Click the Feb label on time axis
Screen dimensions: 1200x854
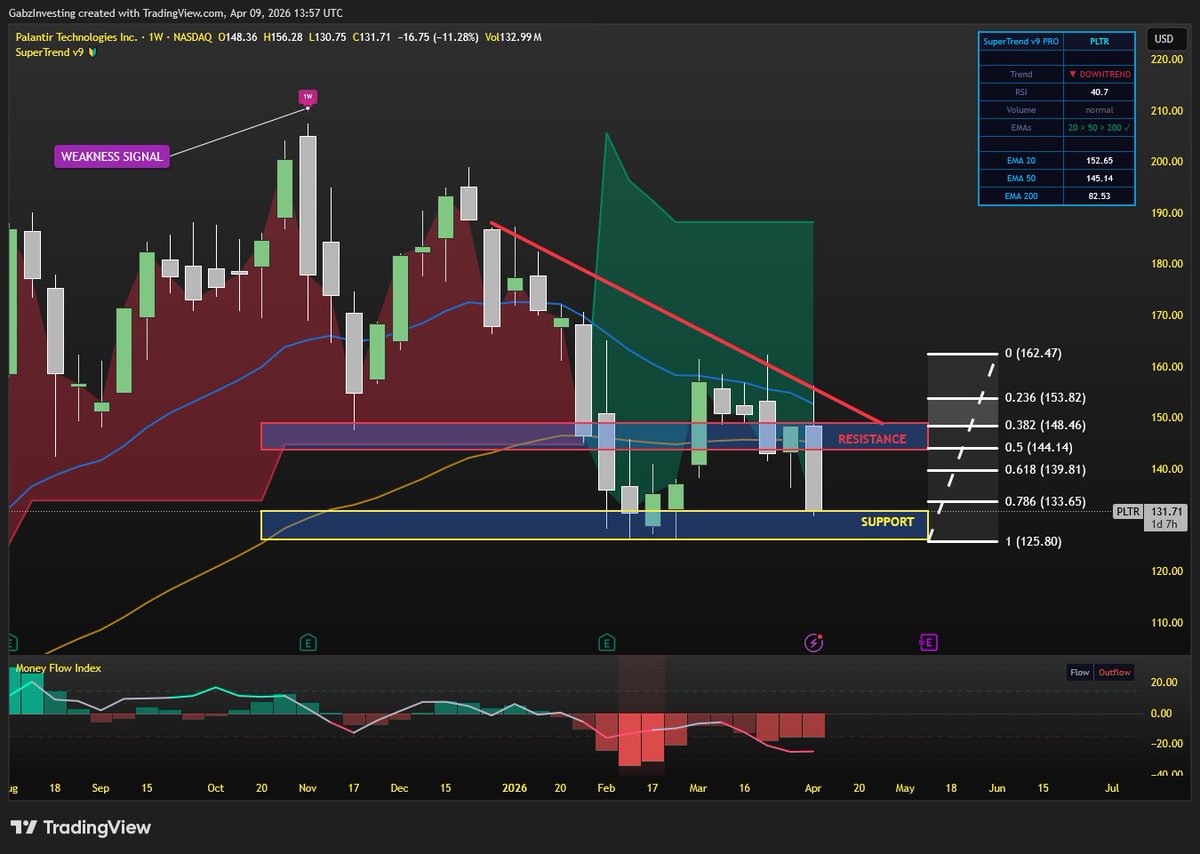click(606, 788)
